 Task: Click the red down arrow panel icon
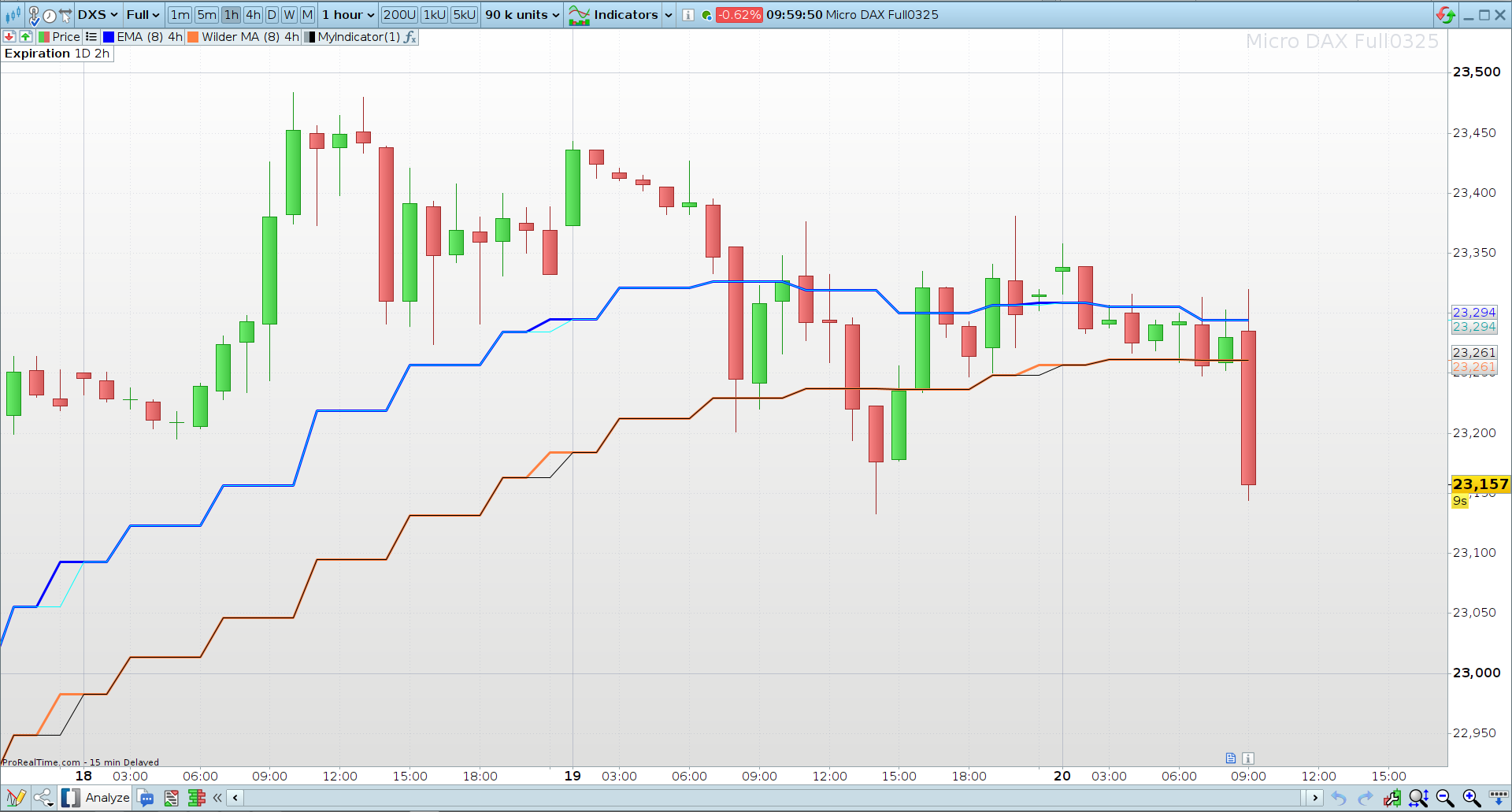[x=9, y=37]
